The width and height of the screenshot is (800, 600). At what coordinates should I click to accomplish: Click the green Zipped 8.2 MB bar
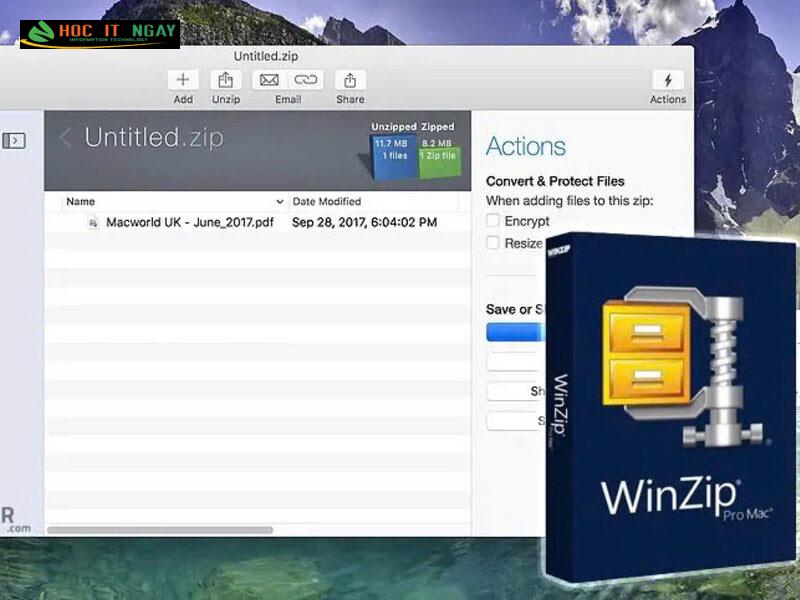(x=439, y=162)
